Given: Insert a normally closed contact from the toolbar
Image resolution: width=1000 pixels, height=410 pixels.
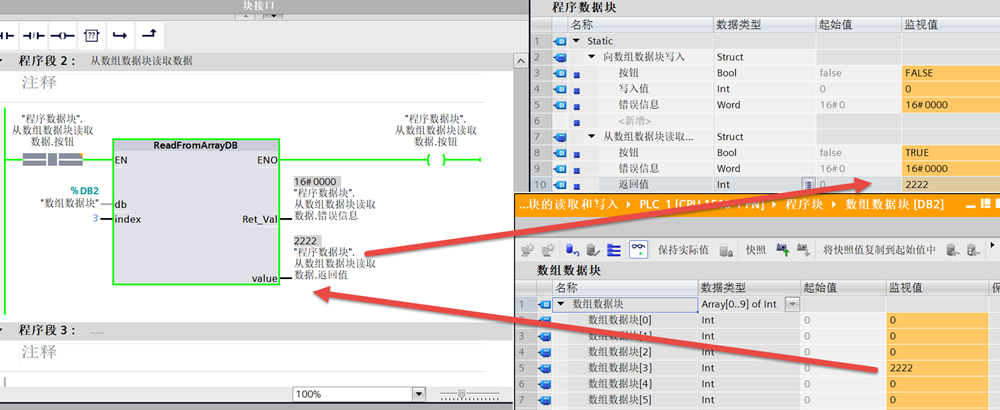Looking at the screenshot, I should [x=34, y=36].
